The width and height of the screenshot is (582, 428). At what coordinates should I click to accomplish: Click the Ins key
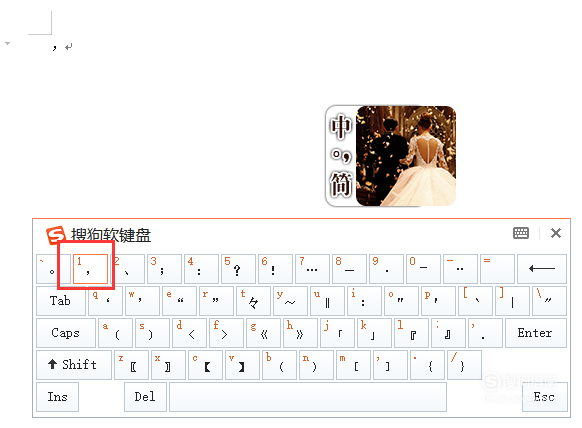pyautogui.click(x=58, y=397)
